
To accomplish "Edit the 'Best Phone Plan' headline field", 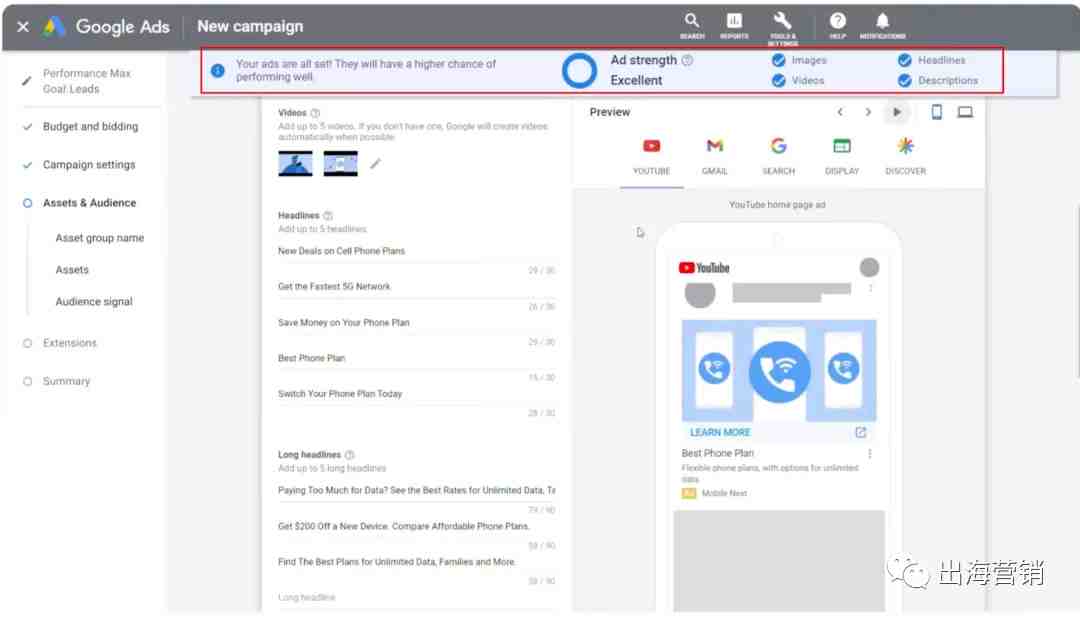I will pyautogui.click(x=416, y=359).
